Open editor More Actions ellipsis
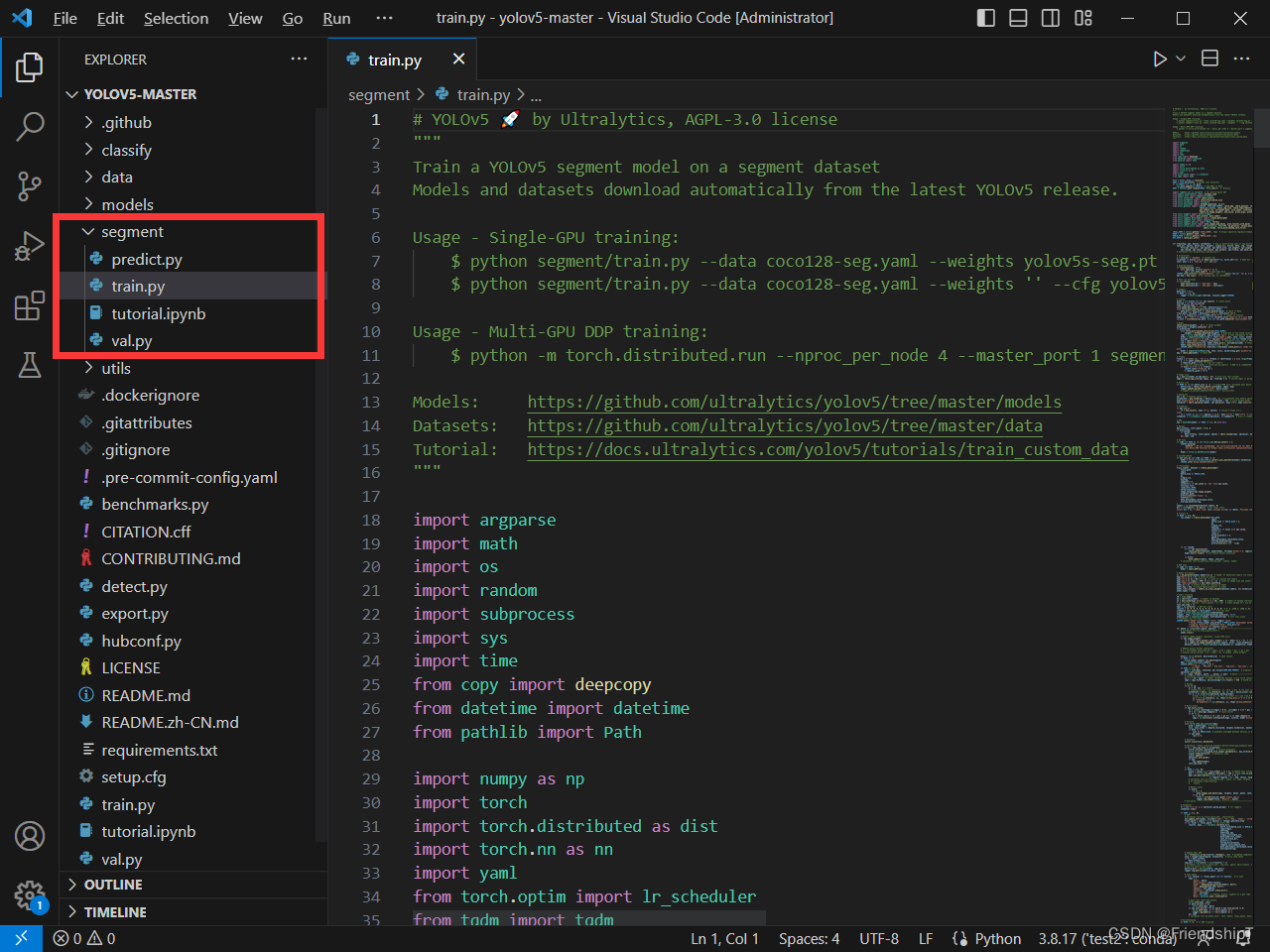 1241,59
